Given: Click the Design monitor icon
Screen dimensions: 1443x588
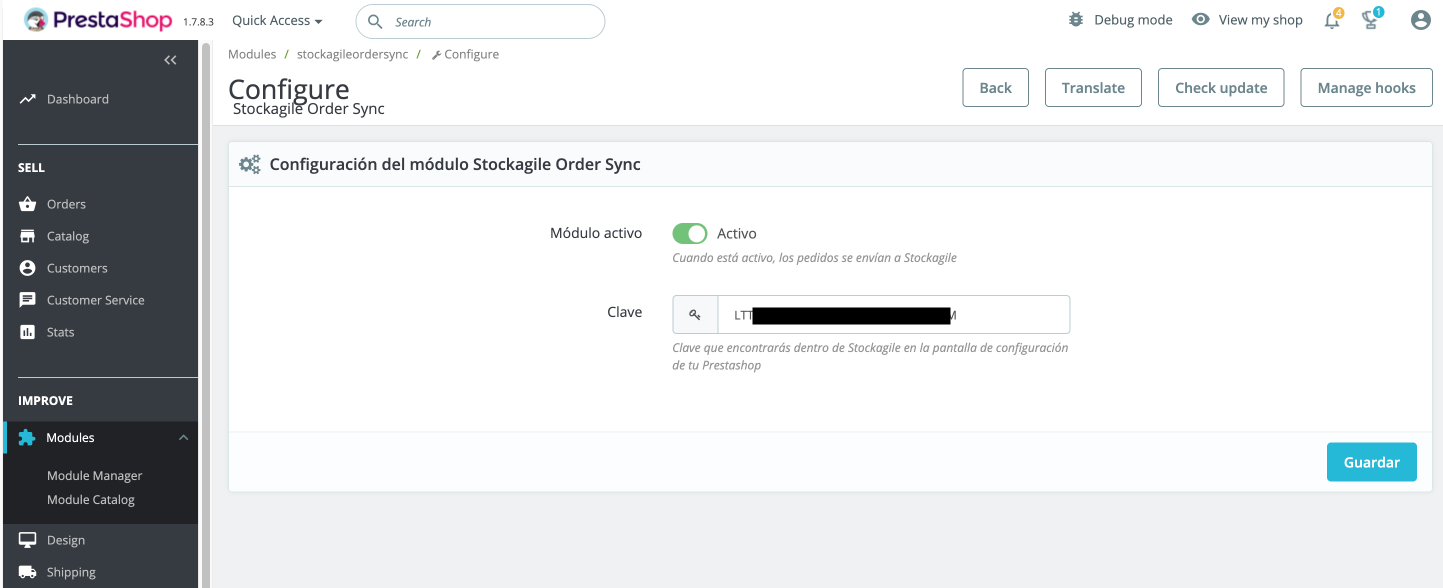Looking at the screenshot, I should pos(27,540).
